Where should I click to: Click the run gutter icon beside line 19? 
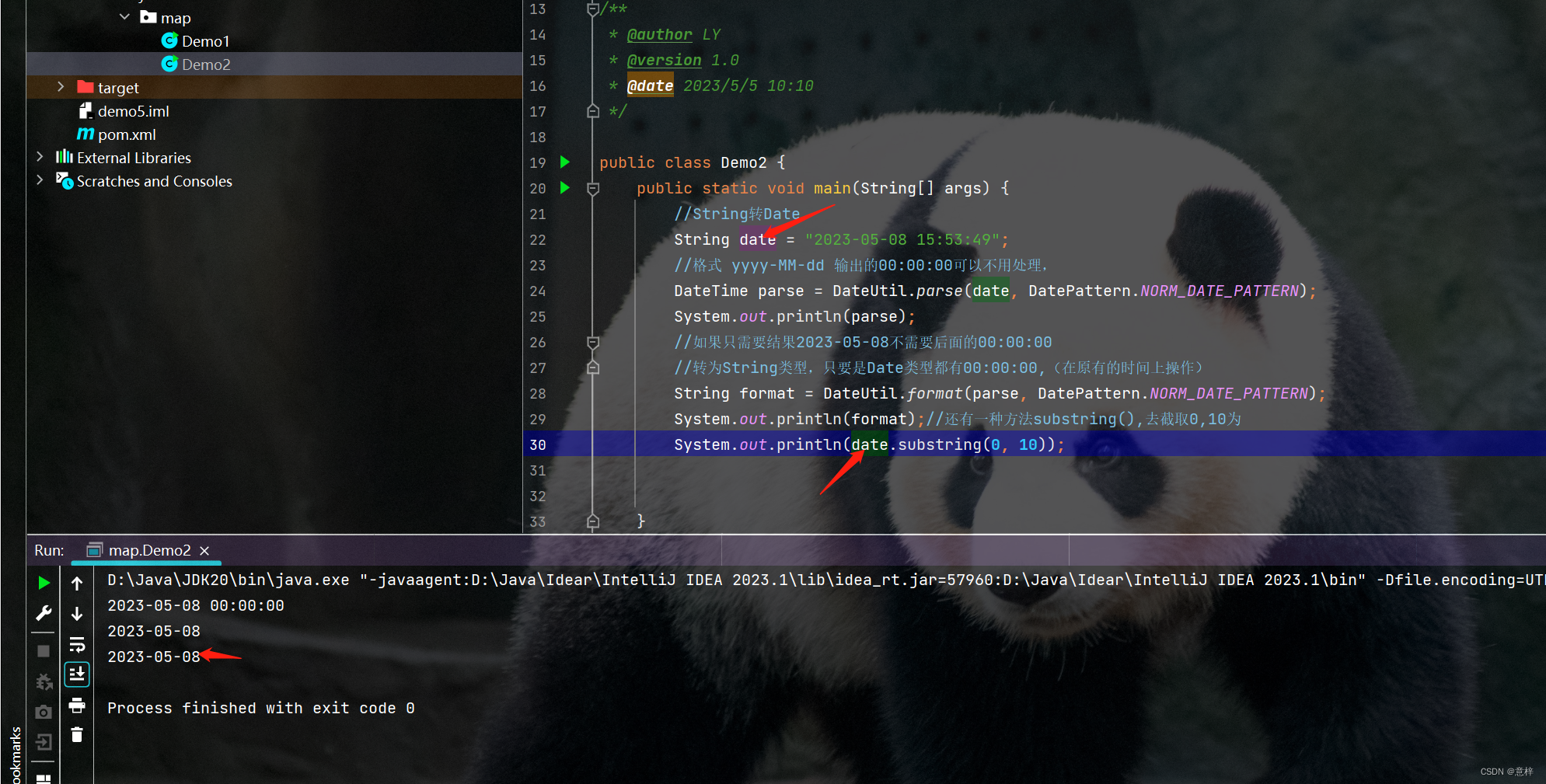tap(565, 162)
